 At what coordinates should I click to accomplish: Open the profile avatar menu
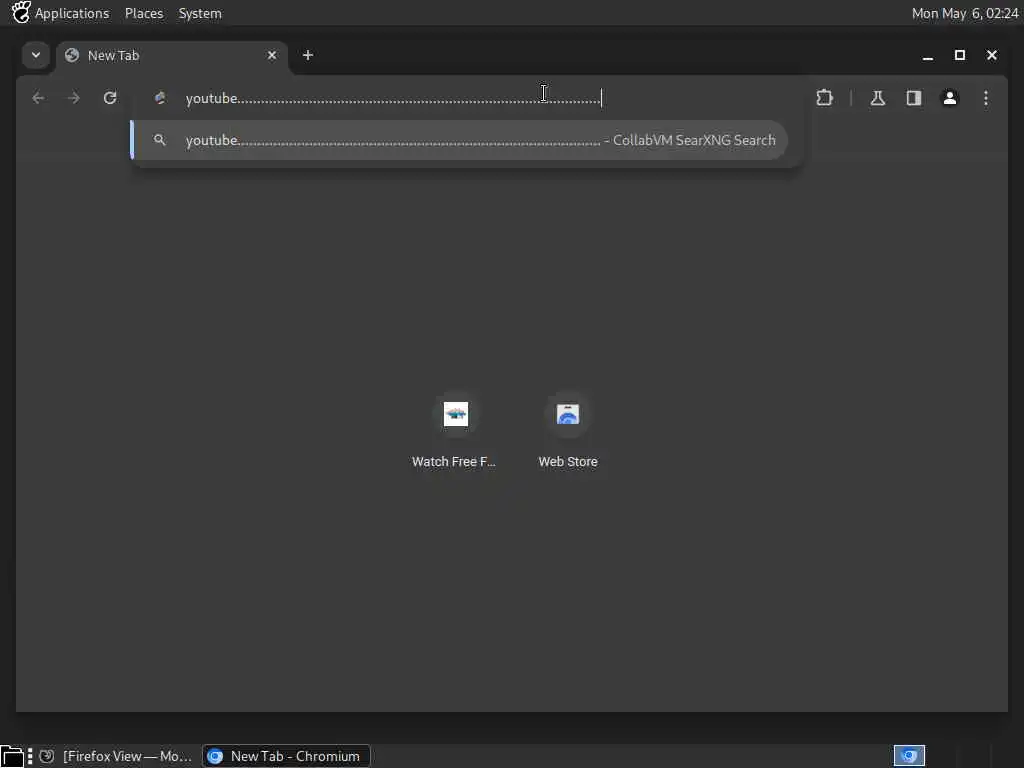950,98
